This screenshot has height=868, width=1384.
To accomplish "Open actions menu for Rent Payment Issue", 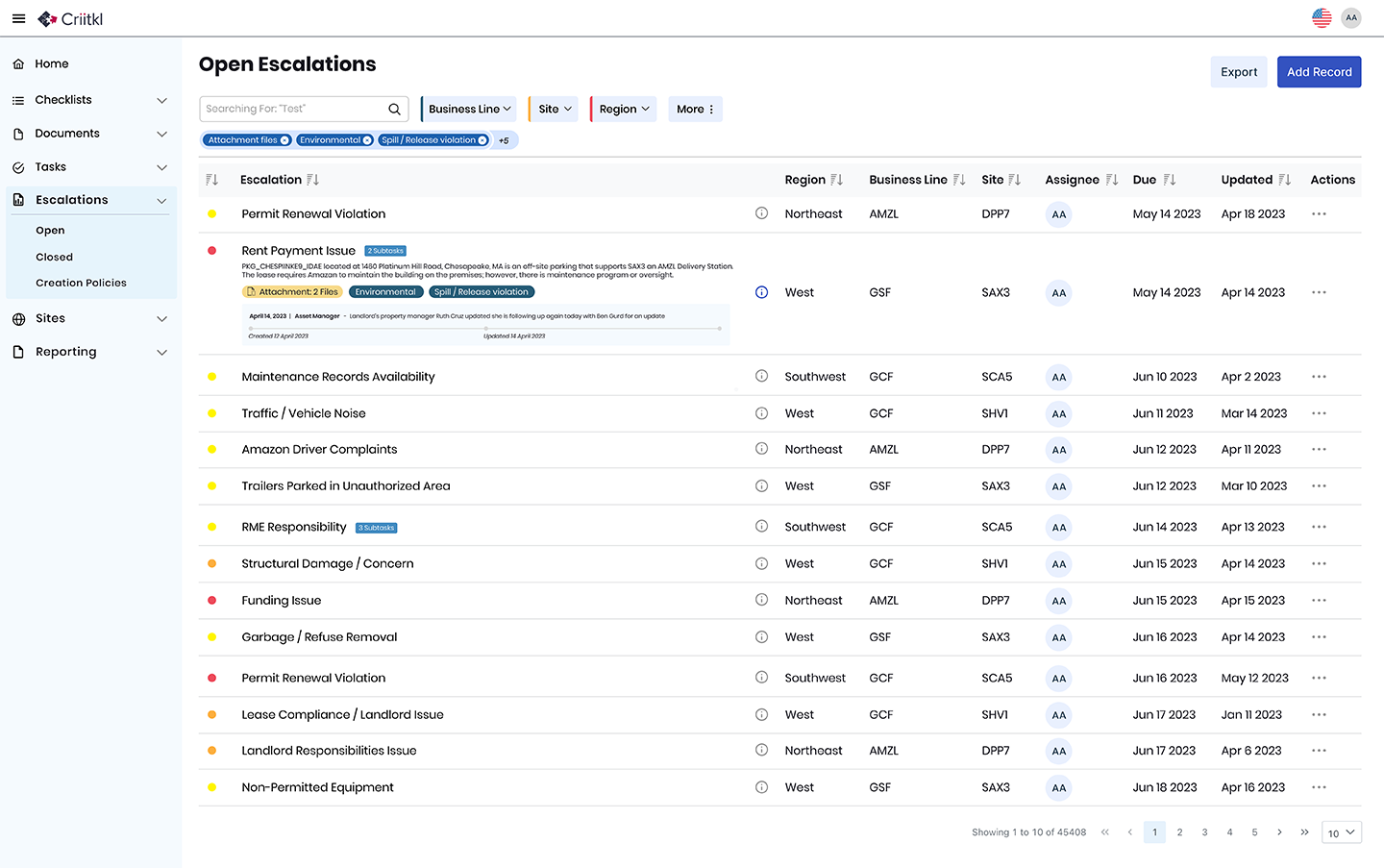I will (x=1319, y=292).
